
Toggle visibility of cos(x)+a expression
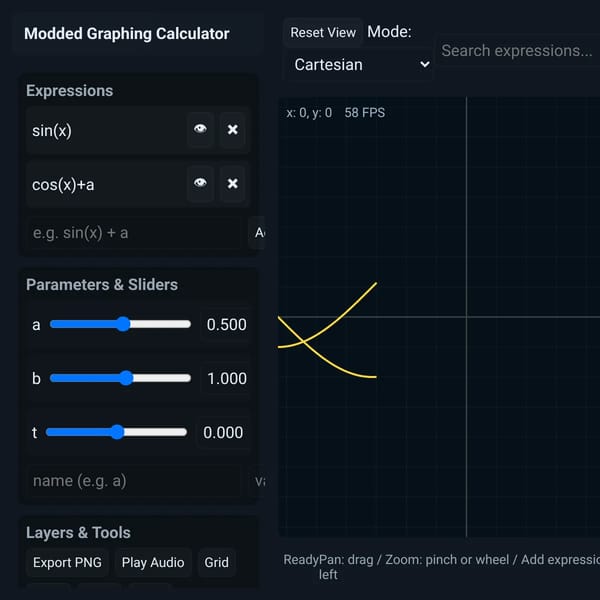pos(200,184)
